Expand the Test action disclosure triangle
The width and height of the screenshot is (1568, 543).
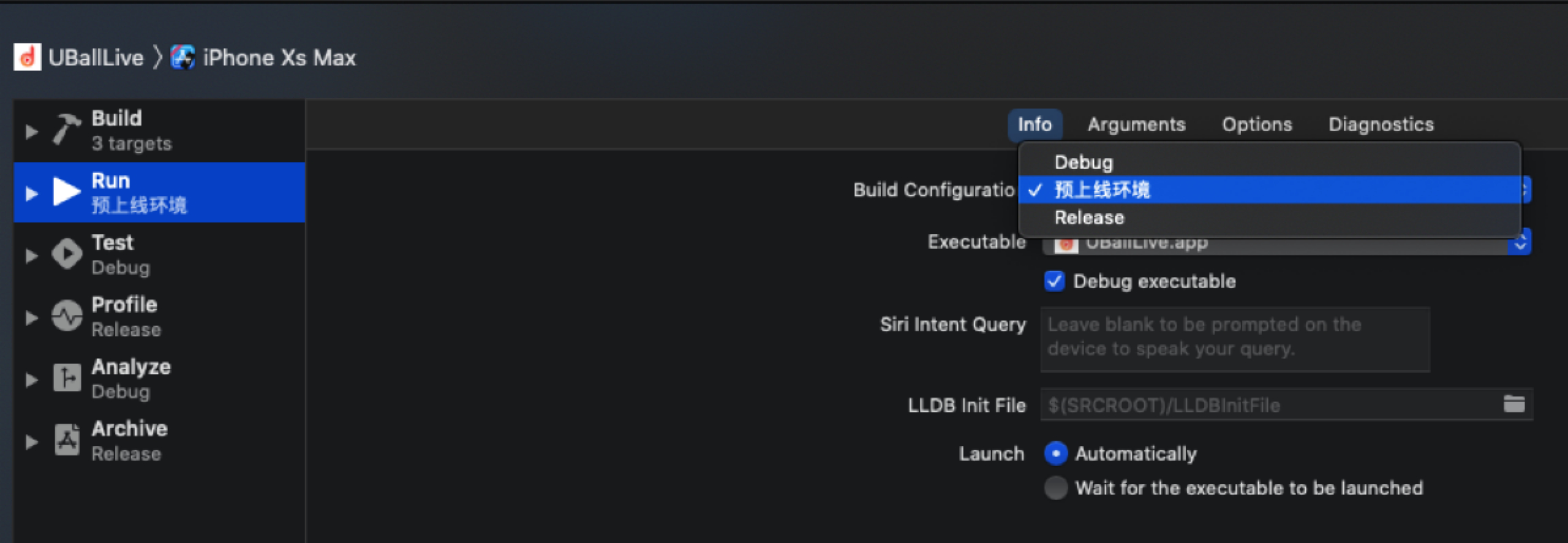(31, 255)
